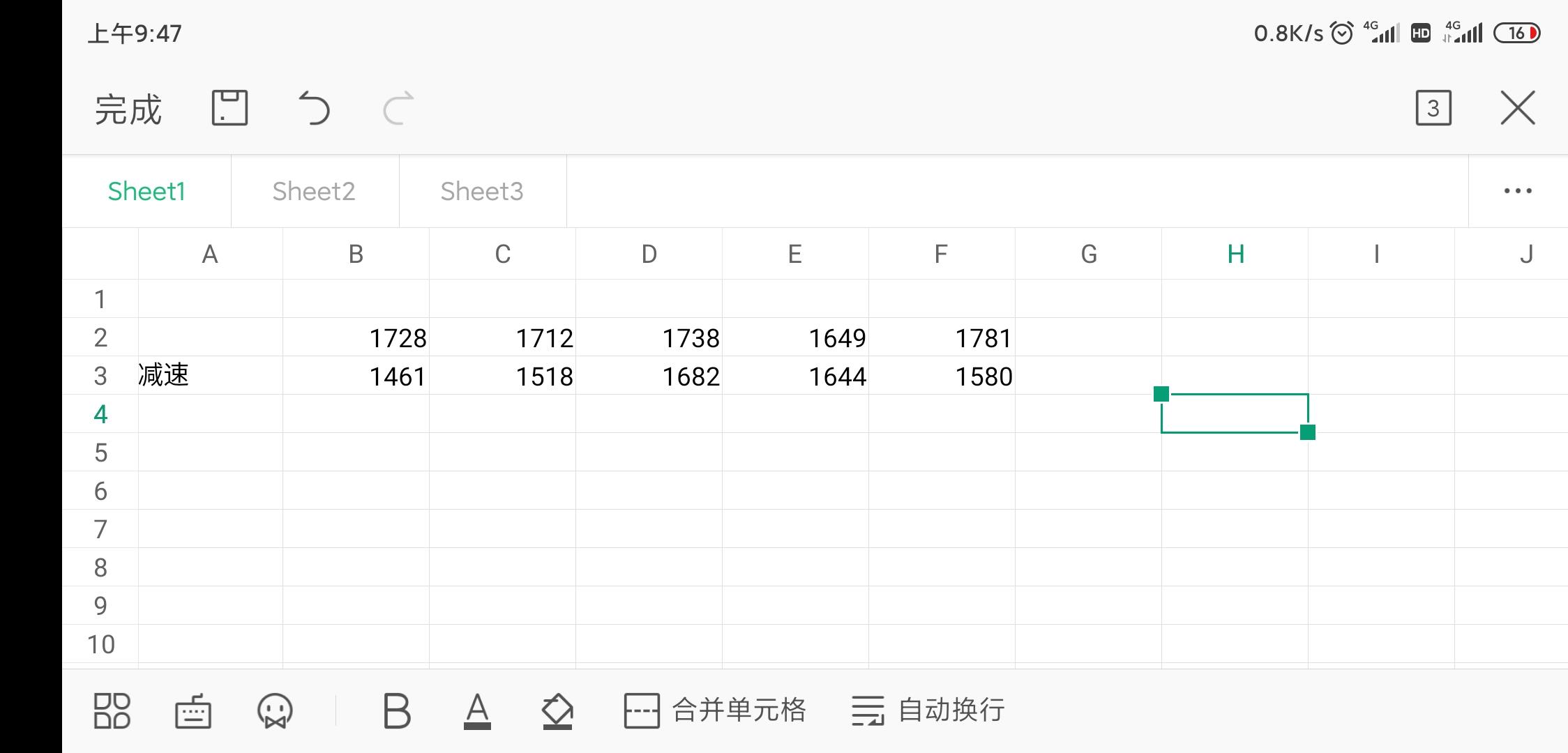This screenshot has width=1568, height=753.
Task: Select cell with value 1728
Action: pos(356,337)
